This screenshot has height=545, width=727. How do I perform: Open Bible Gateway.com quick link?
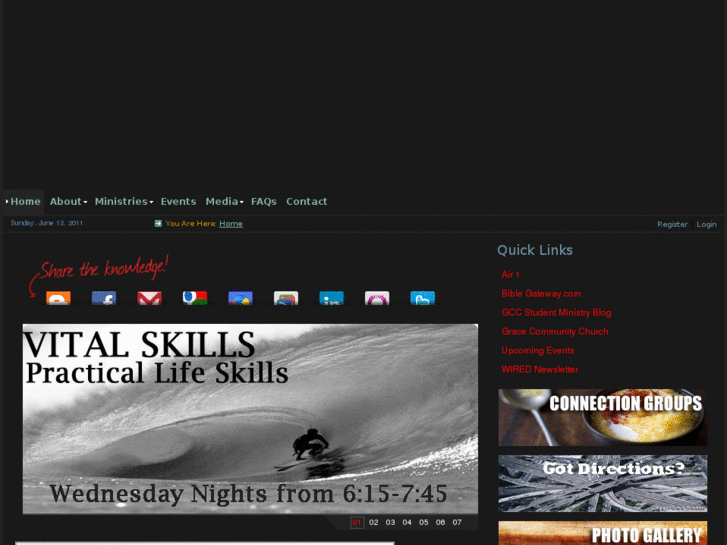click(541, 294)
